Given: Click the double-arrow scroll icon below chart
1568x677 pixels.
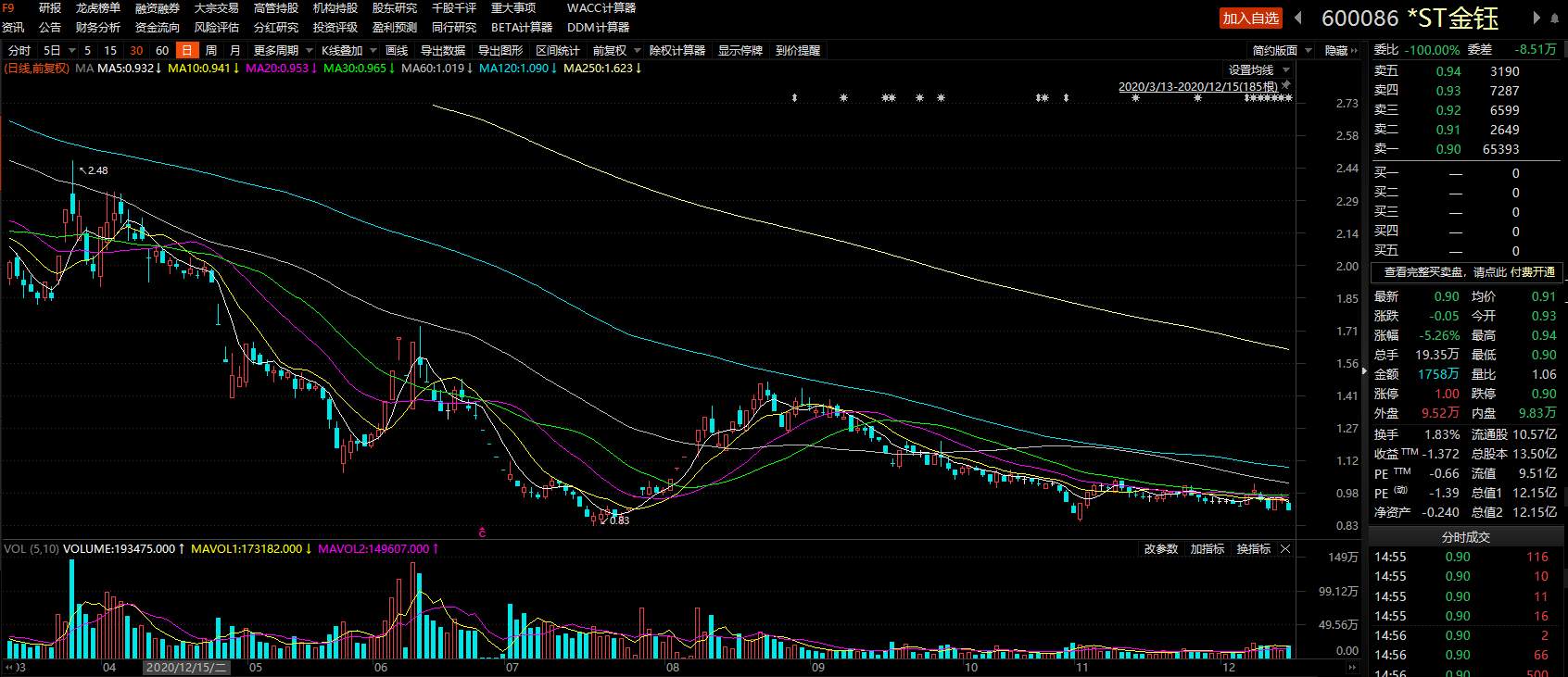Looking at the screenshot, I should pos(1353,668).
